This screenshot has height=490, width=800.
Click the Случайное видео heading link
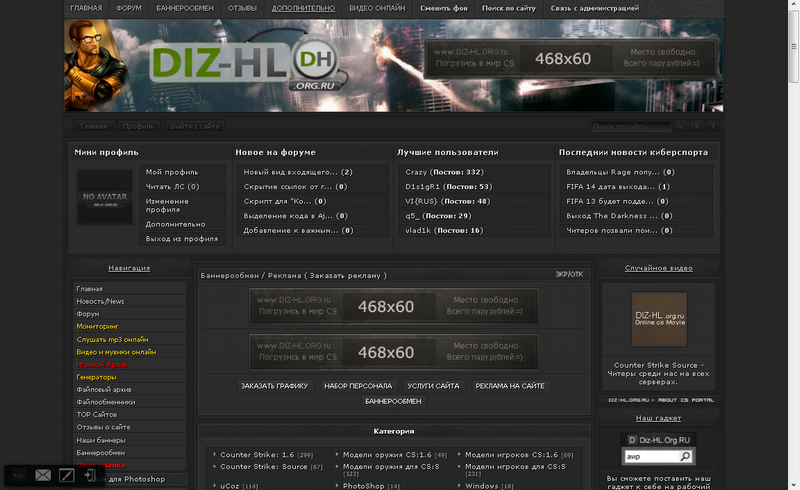click(x=658, y=268)
